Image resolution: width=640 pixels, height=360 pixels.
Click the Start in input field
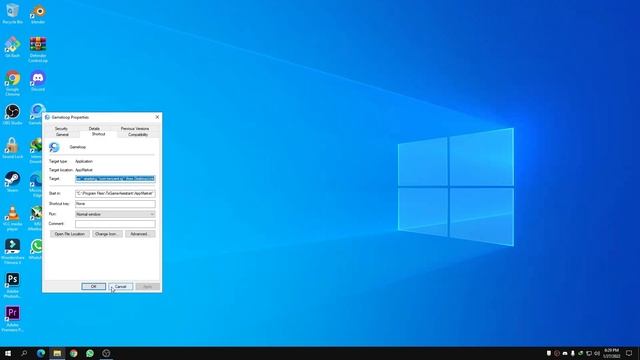[x=115, y=193]
